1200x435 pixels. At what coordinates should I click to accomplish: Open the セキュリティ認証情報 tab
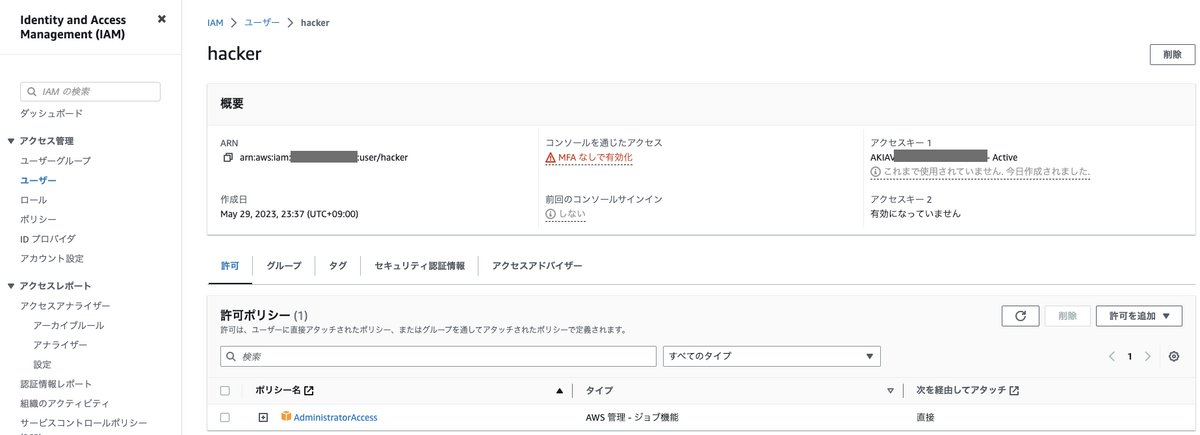(x=419, y=266)
